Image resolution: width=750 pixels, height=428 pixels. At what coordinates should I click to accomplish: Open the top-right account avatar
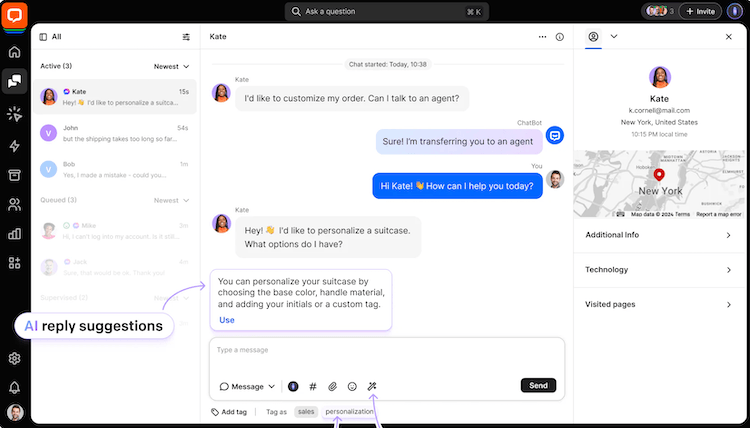click(x=734, y=11)
